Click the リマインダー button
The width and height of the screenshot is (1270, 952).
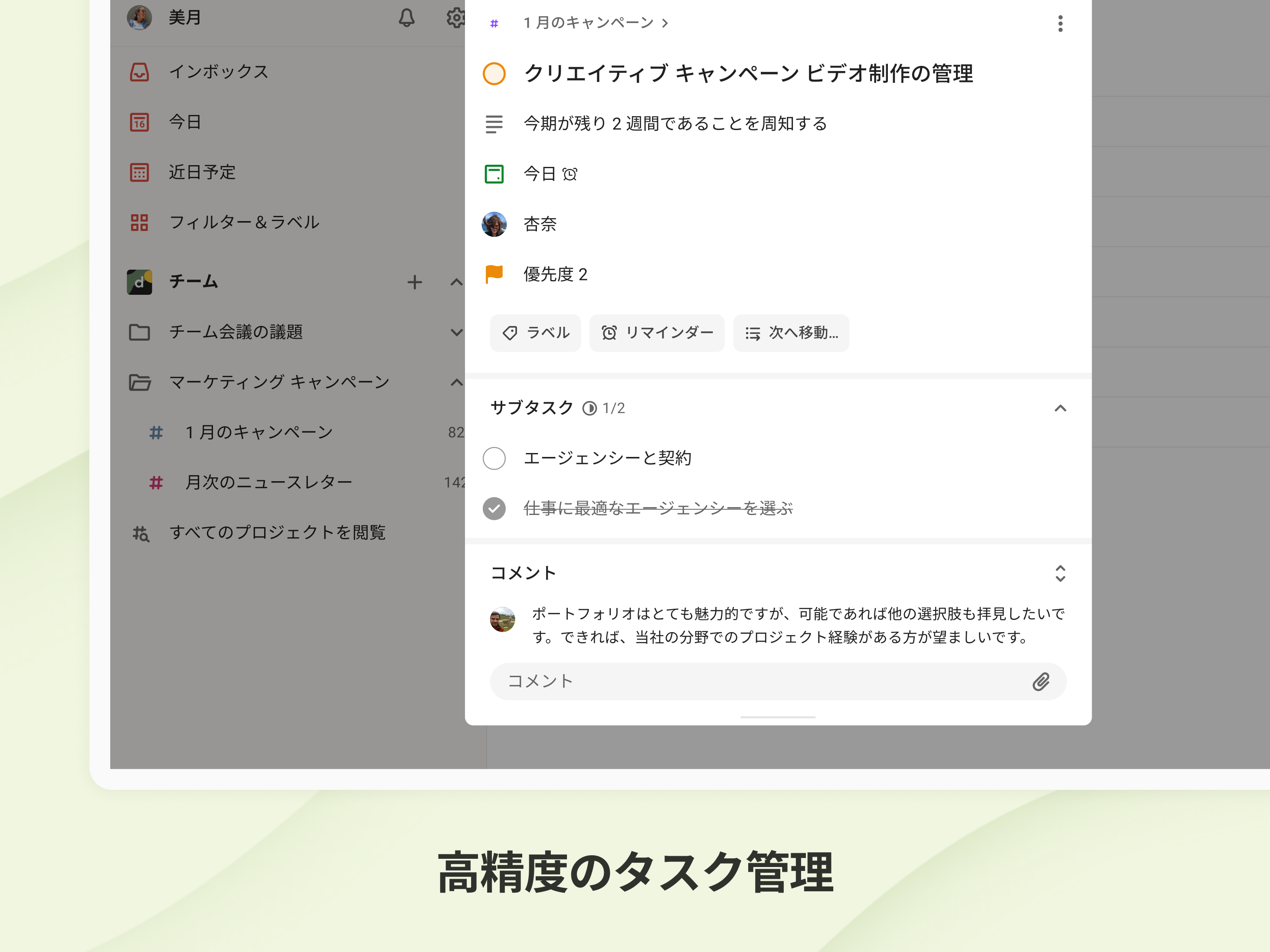(x=657, y=333)
